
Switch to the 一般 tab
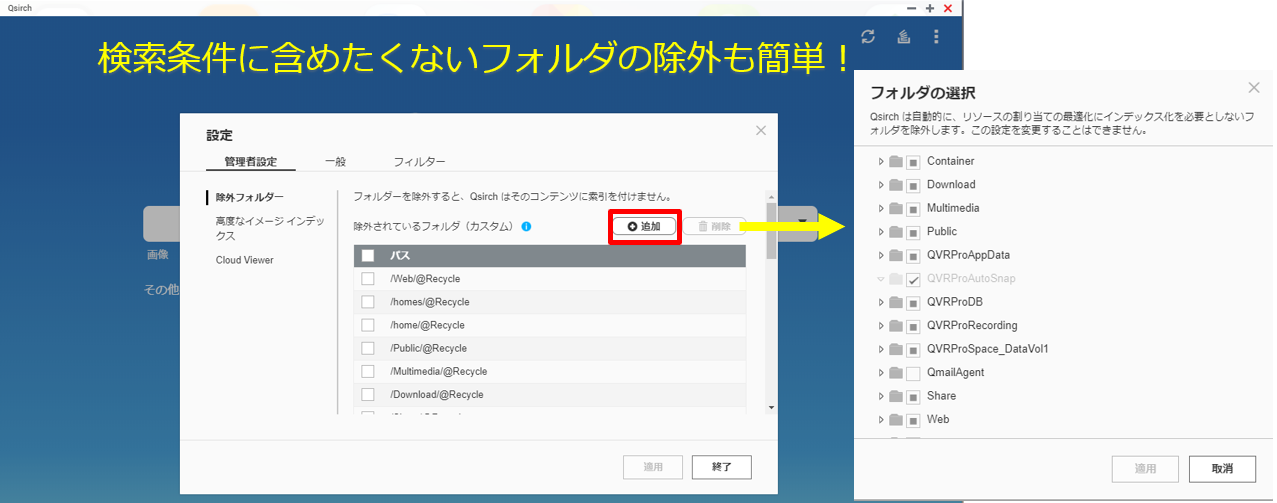tap(336, 161)
